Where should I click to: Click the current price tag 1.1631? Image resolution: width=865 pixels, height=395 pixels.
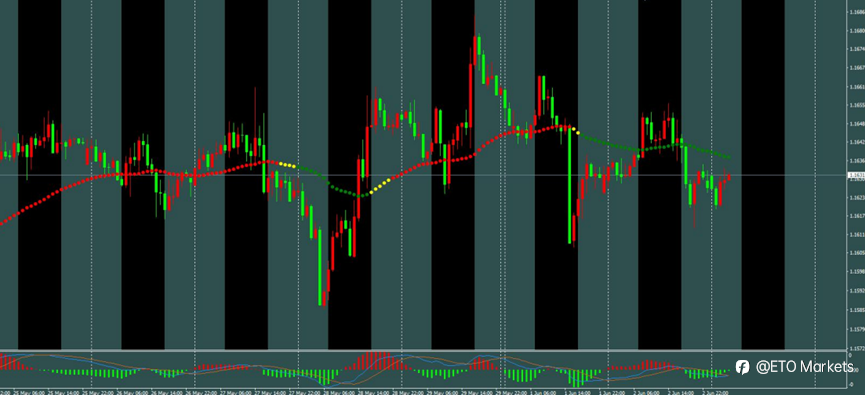click(x=856, y=175)
